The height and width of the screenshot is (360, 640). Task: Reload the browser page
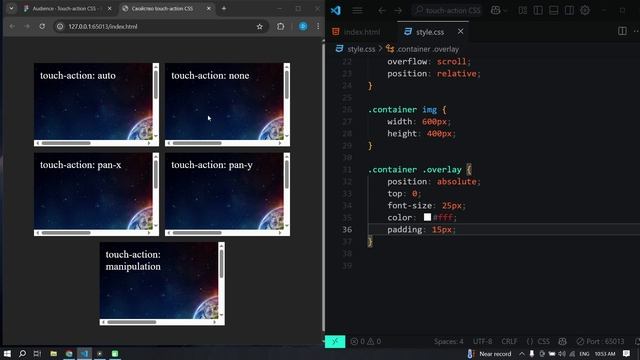(x=42, y=27)
